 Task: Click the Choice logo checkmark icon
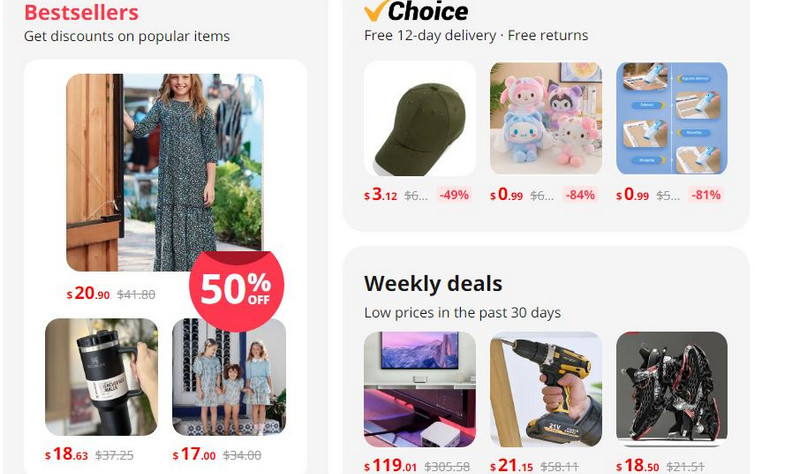(374, 11)
